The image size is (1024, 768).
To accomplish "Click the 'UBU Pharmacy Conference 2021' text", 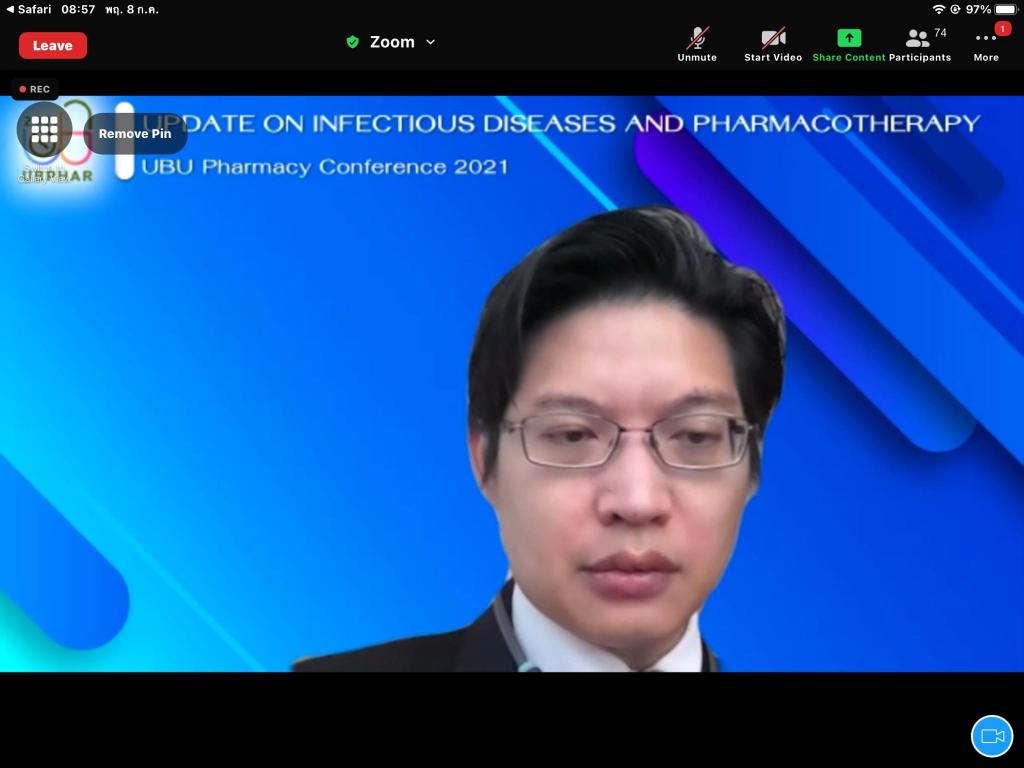I will pos(325,167).
